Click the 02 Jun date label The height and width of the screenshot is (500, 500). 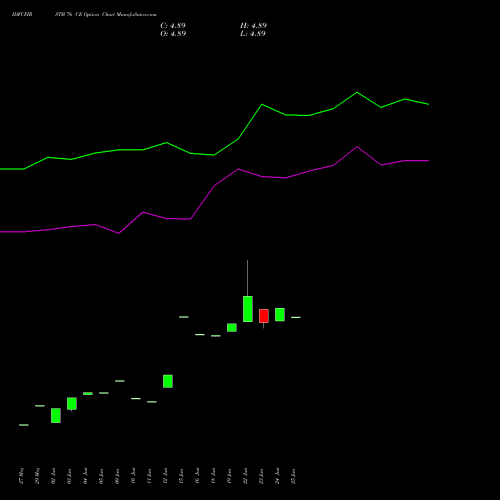[53, 476]
